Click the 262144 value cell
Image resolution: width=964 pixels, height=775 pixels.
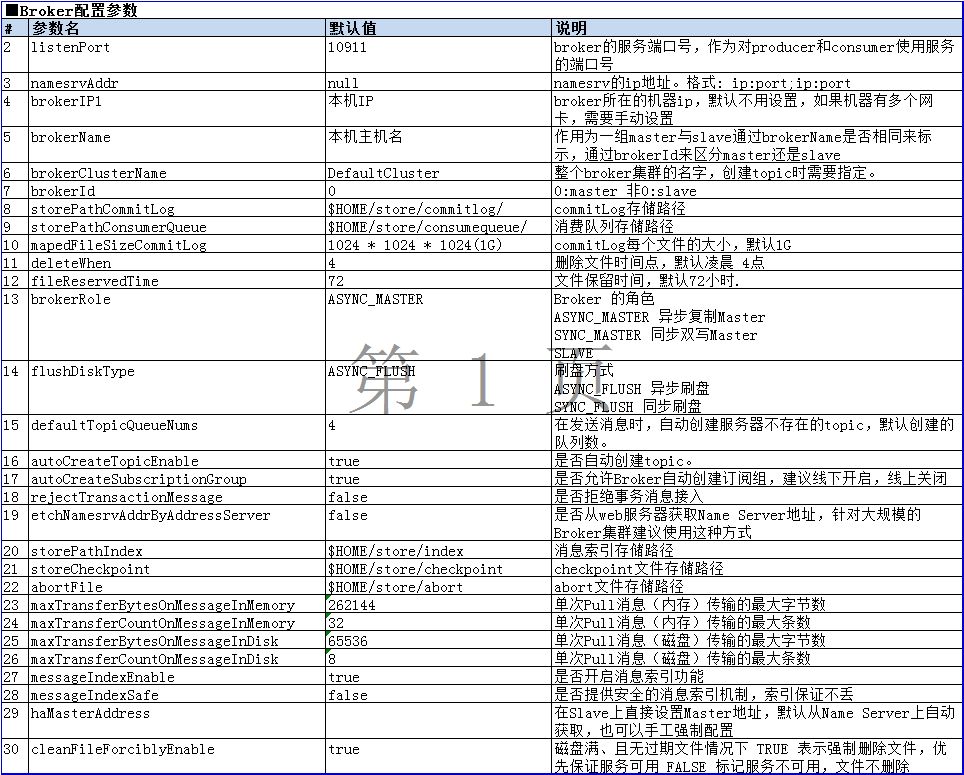point(438,604)
